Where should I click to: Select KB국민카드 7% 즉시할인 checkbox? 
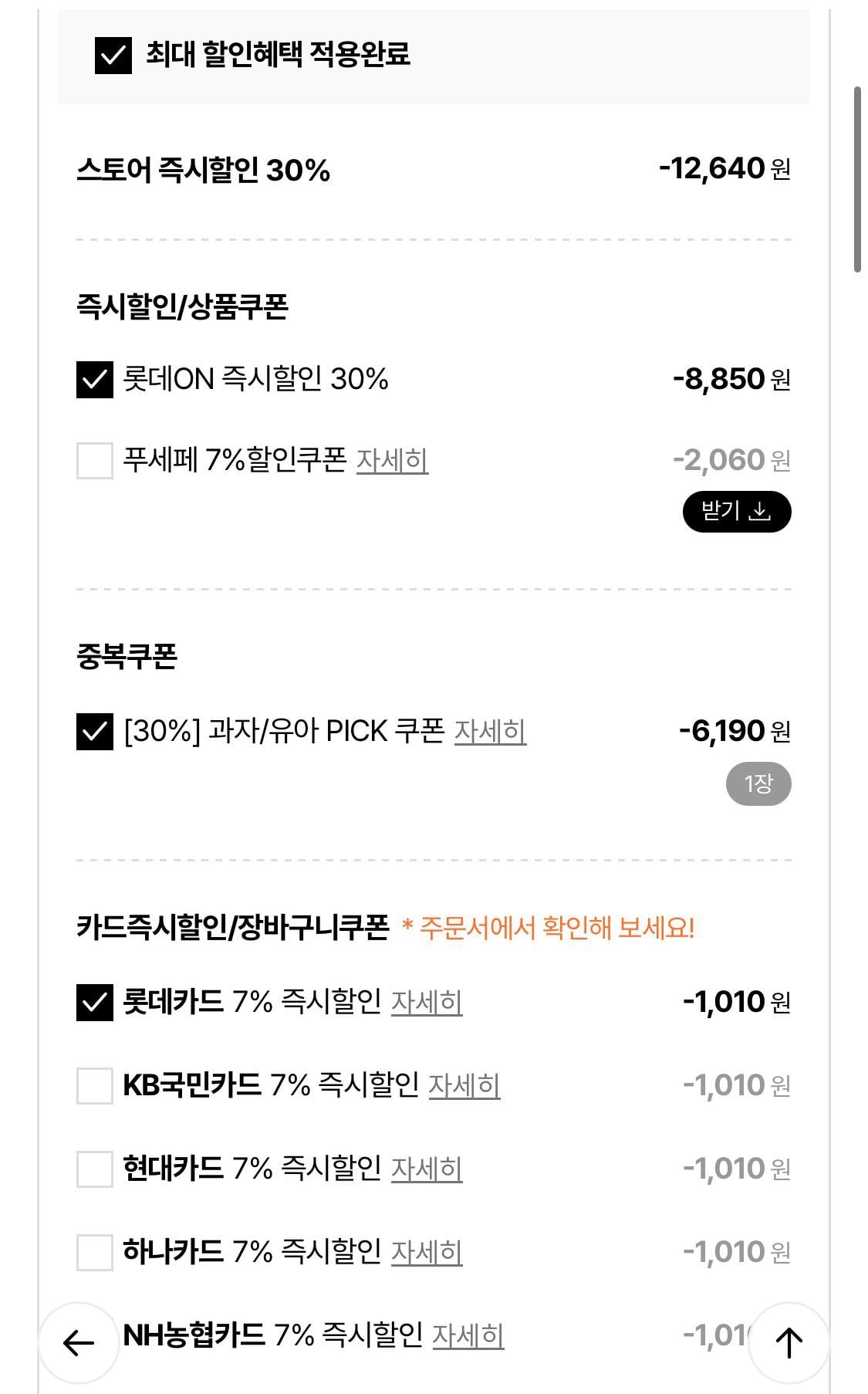click(x=95, y=1086)
